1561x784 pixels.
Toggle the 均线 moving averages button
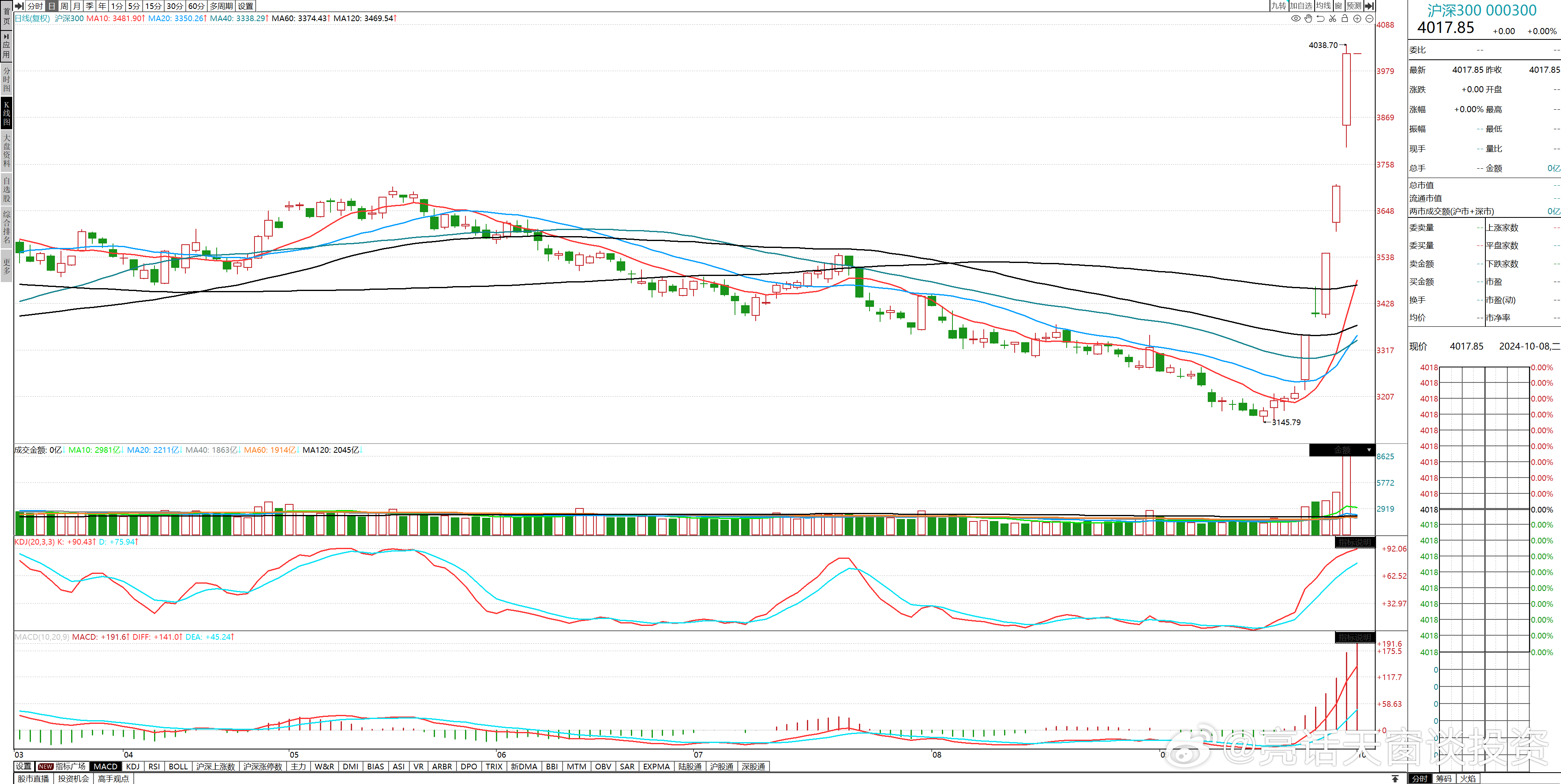point(1324,5)
